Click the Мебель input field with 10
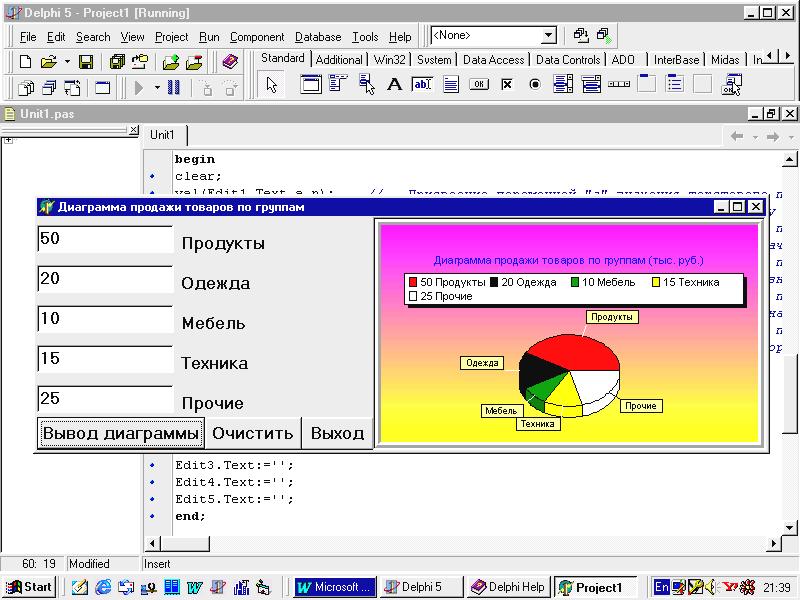 (x=105, y=319)
